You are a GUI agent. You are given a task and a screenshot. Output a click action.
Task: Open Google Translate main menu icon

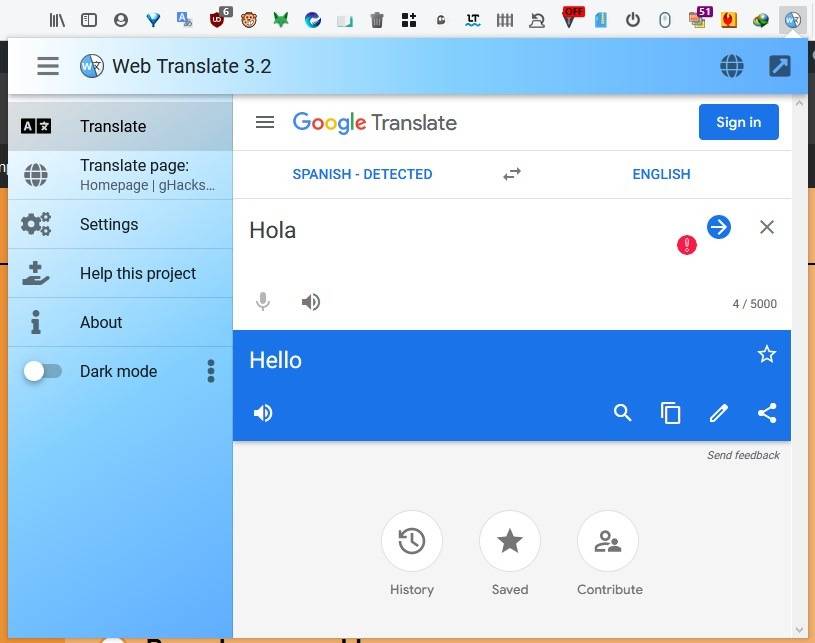(x=265, y=122)
